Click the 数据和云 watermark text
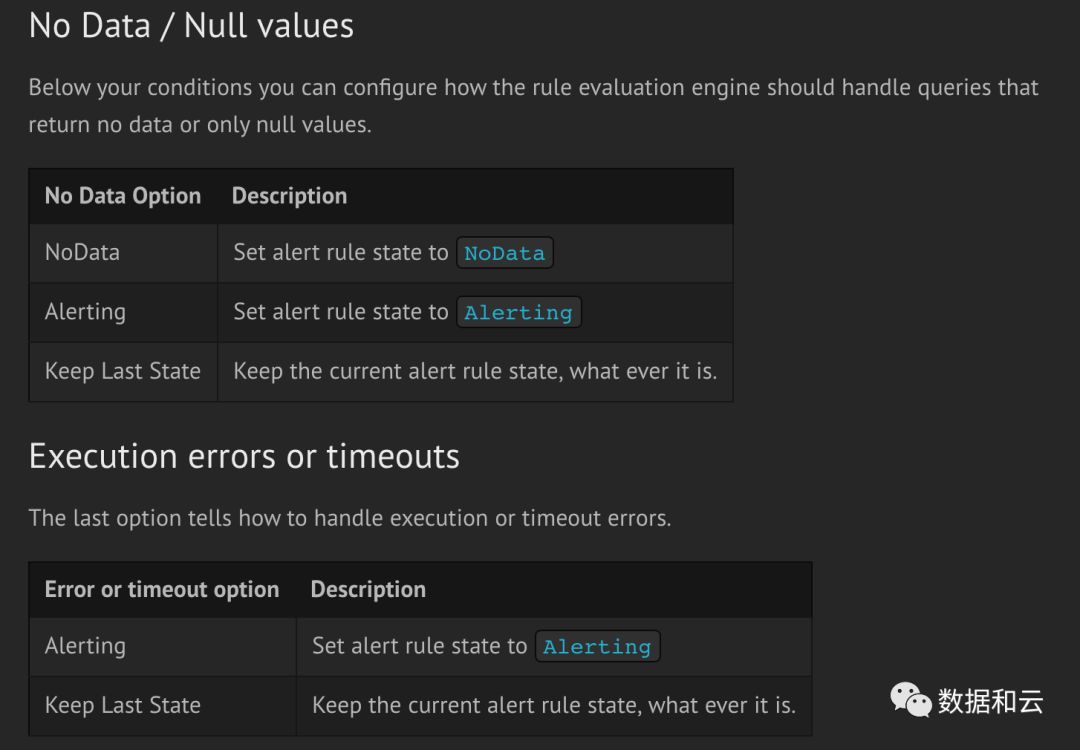This screenshot has width=1080, height=750. tap(990, 701)
